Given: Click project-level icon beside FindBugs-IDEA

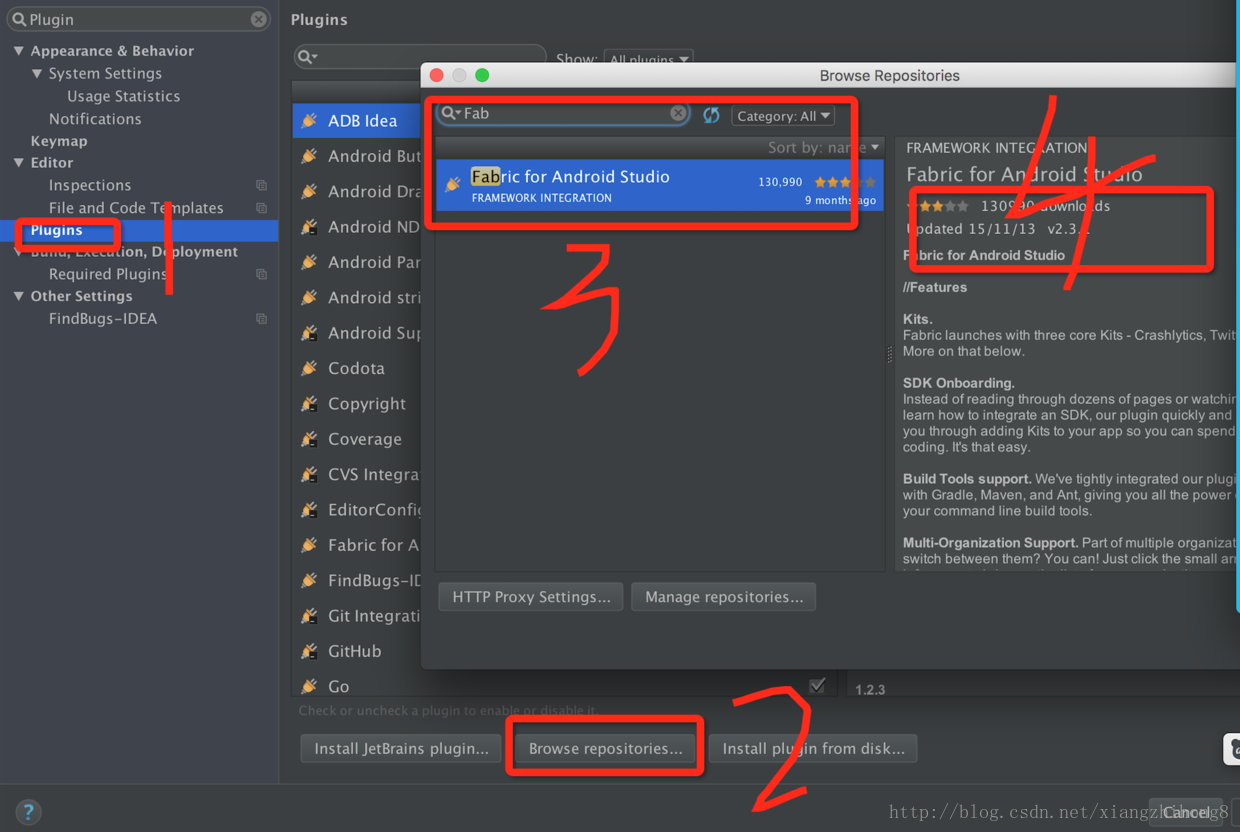Looking at the screenshot, I should click(261, 319).
